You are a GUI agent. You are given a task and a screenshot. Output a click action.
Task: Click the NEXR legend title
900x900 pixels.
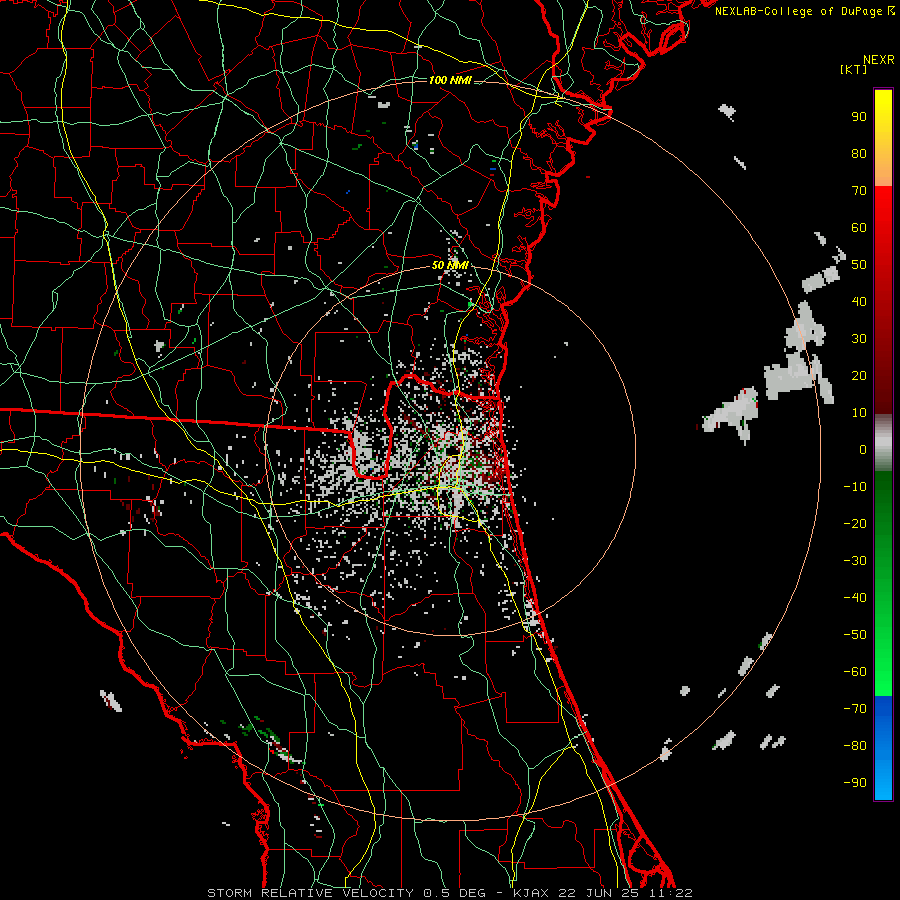878,60
